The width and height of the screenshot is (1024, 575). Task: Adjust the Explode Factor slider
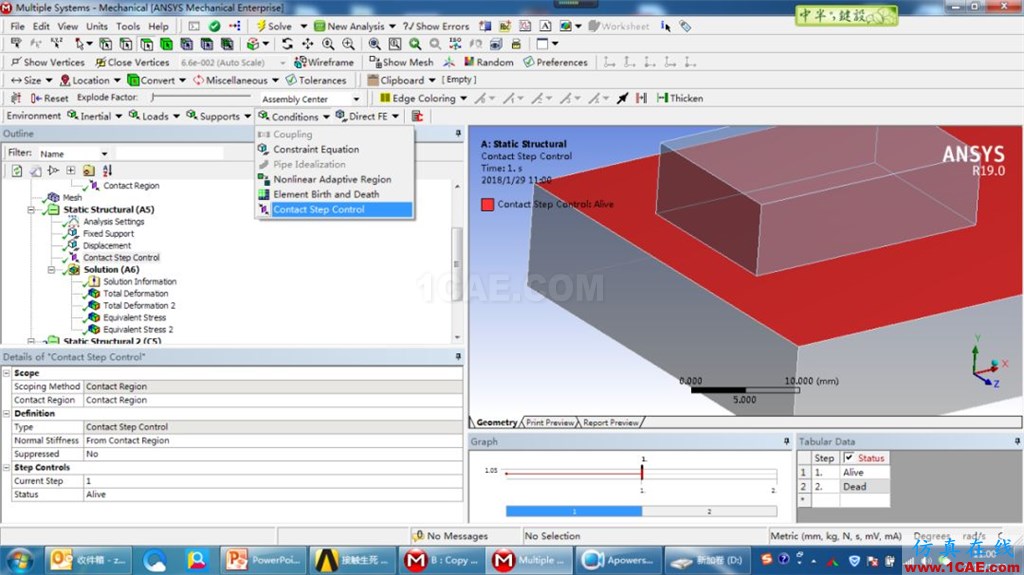point(200,97)
